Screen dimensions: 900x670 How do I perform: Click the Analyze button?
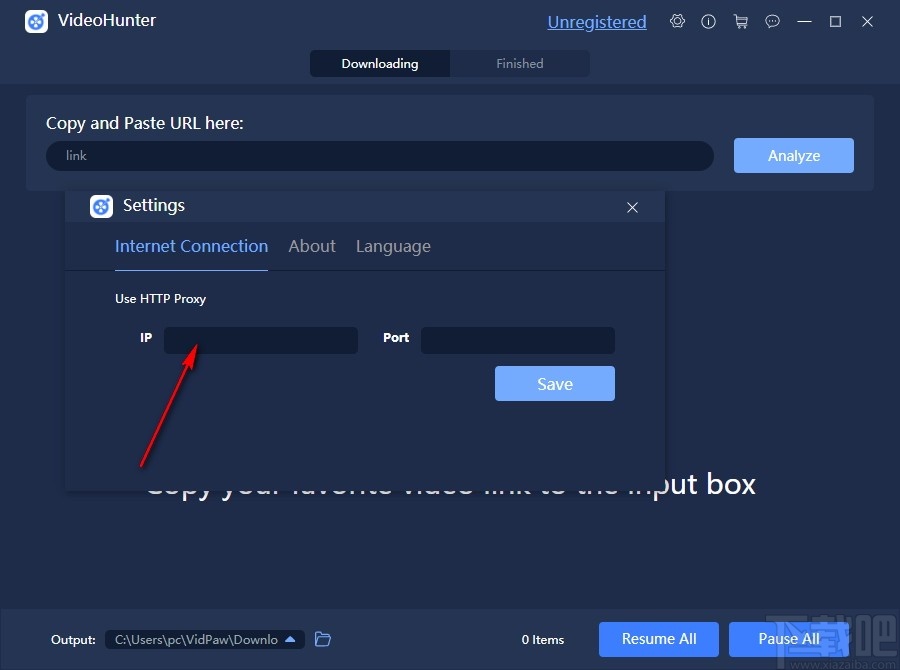point(794,156)
